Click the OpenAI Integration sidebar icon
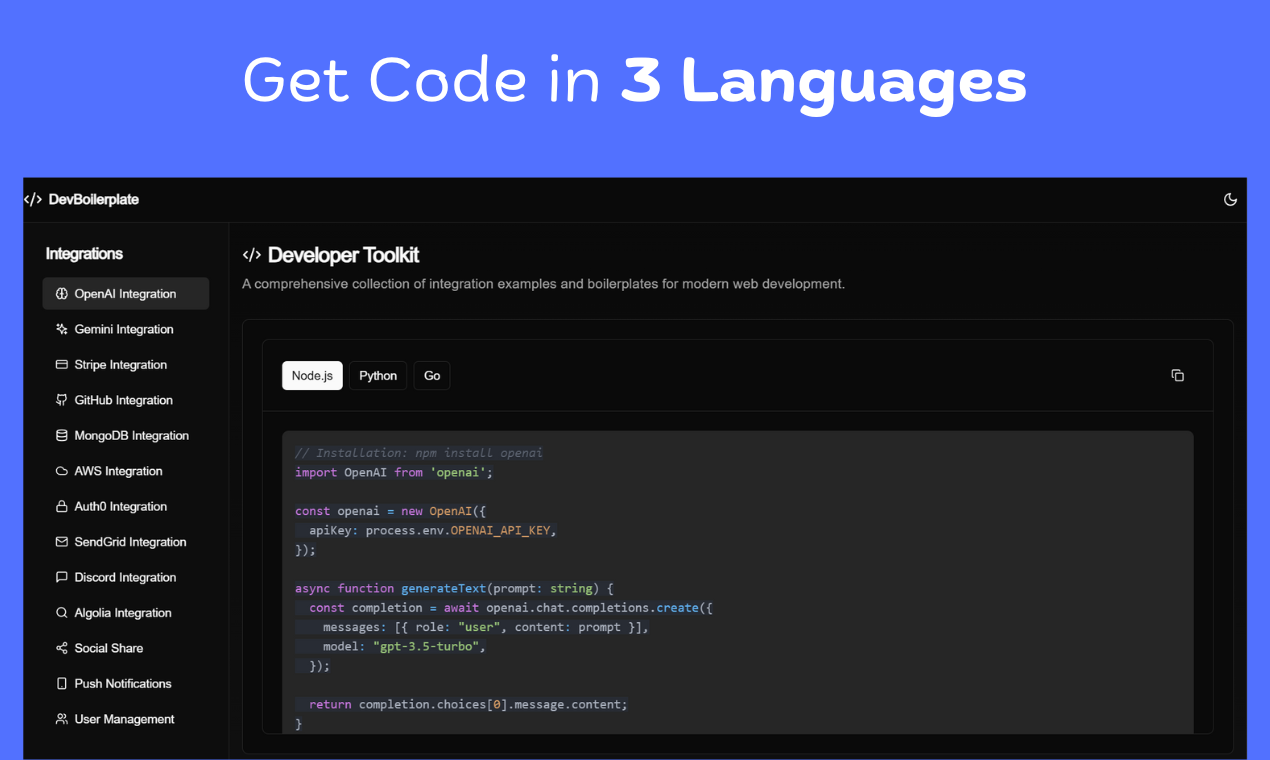Screen dimensions: 1270x760 pos(62,294)
